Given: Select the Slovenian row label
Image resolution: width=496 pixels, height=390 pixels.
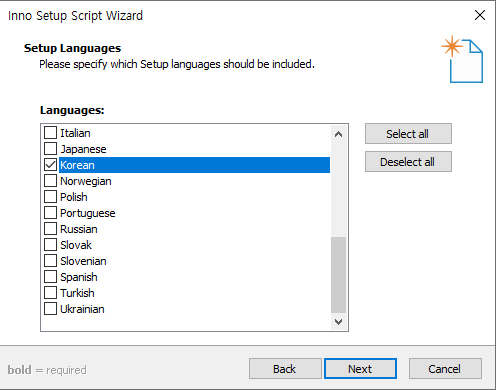Looking at the screenshot, I should [x=83, y=261].
